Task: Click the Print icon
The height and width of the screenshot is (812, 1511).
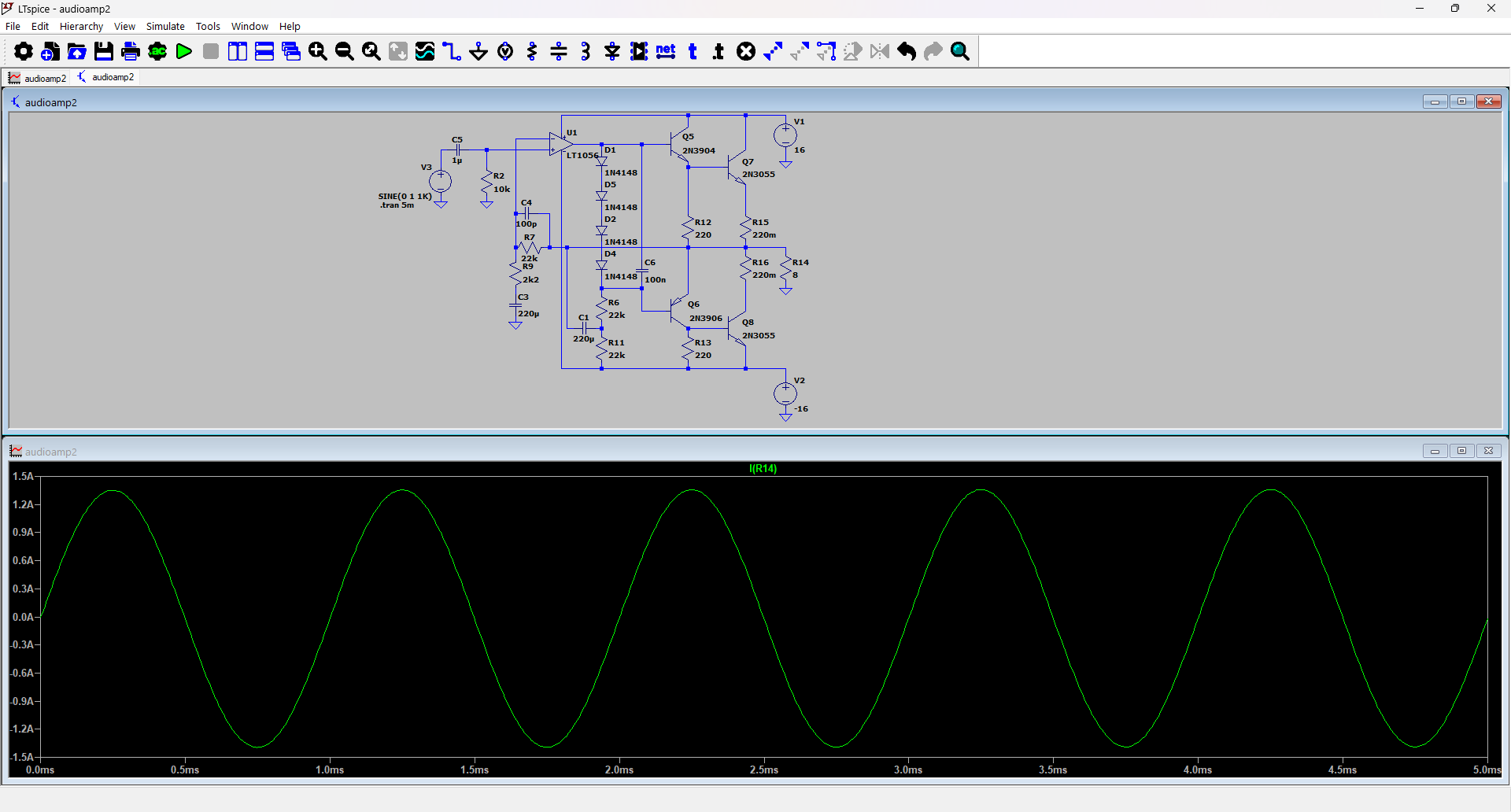Action: coord(131,51)
